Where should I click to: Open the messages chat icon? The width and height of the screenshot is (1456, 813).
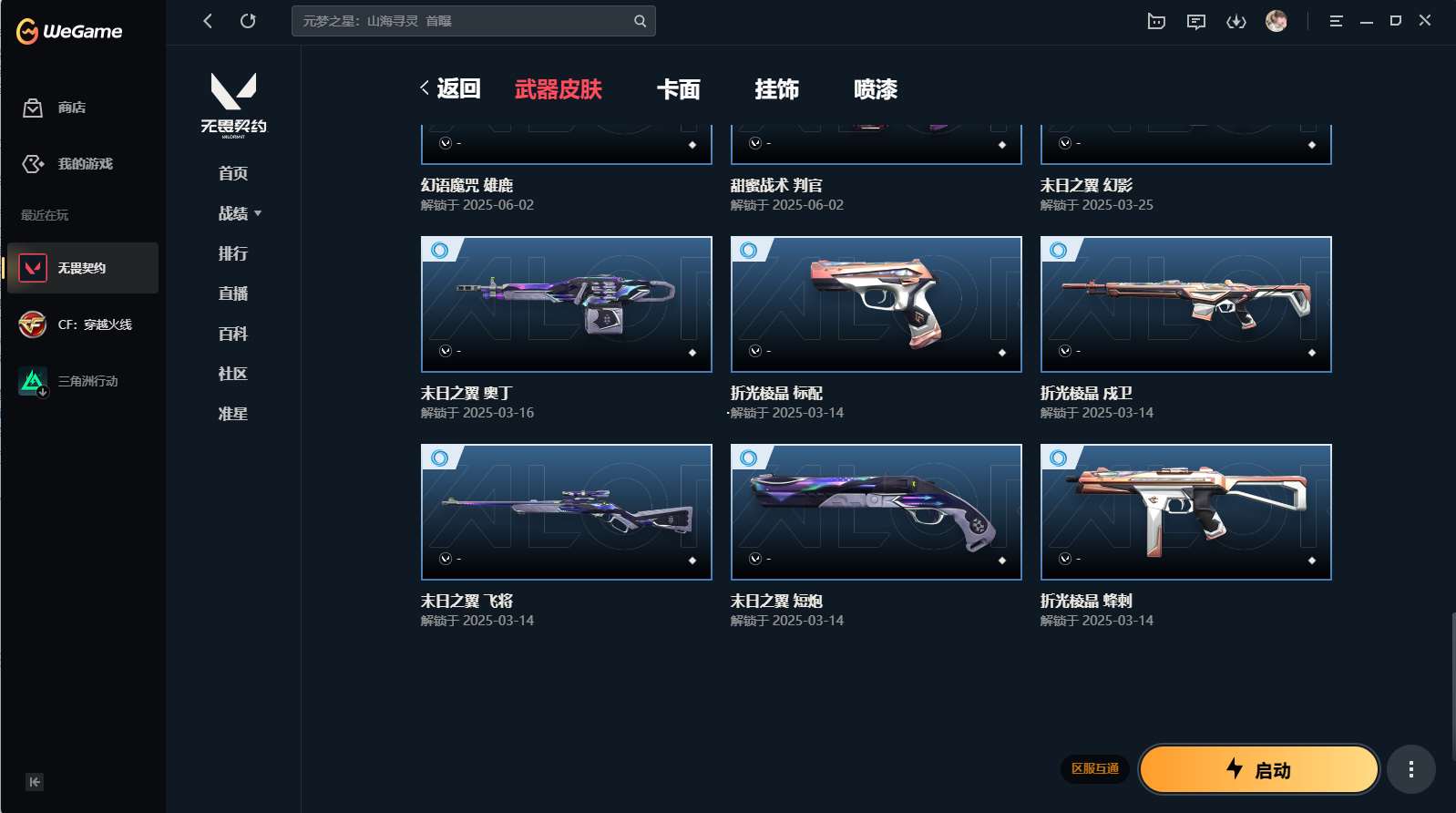[1196, 21]
